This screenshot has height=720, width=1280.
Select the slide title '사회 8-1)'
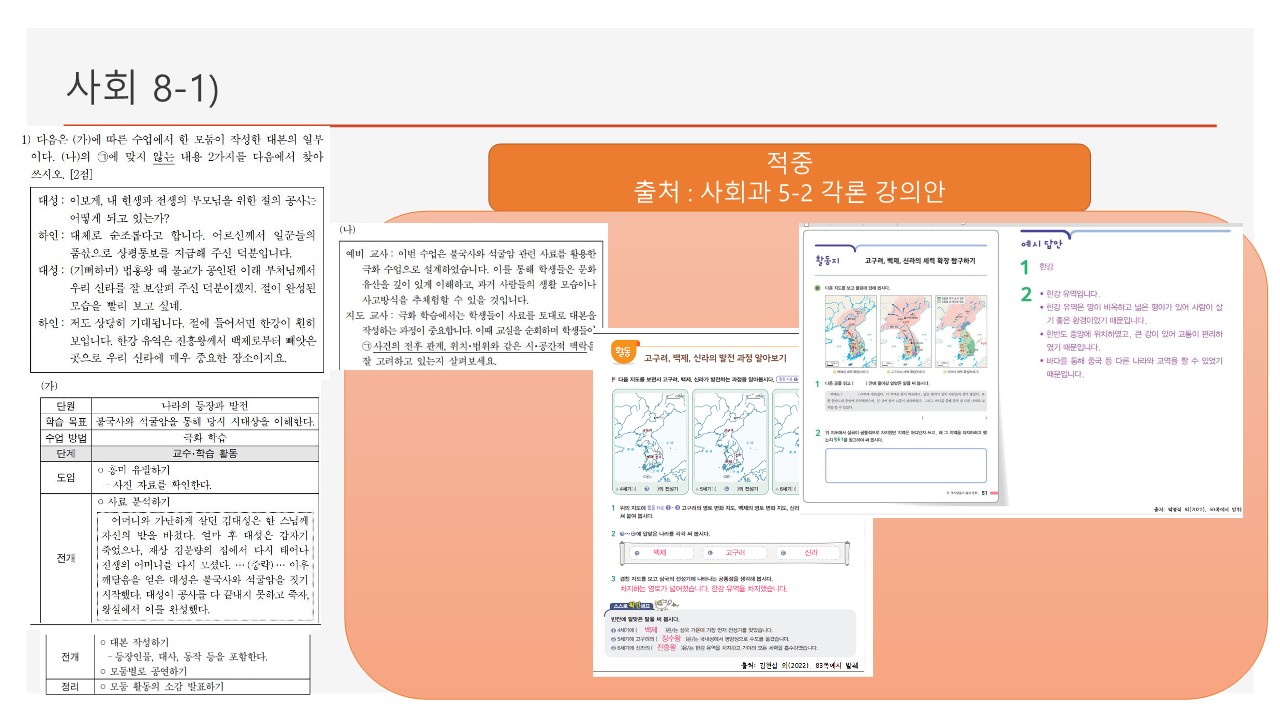142,87
